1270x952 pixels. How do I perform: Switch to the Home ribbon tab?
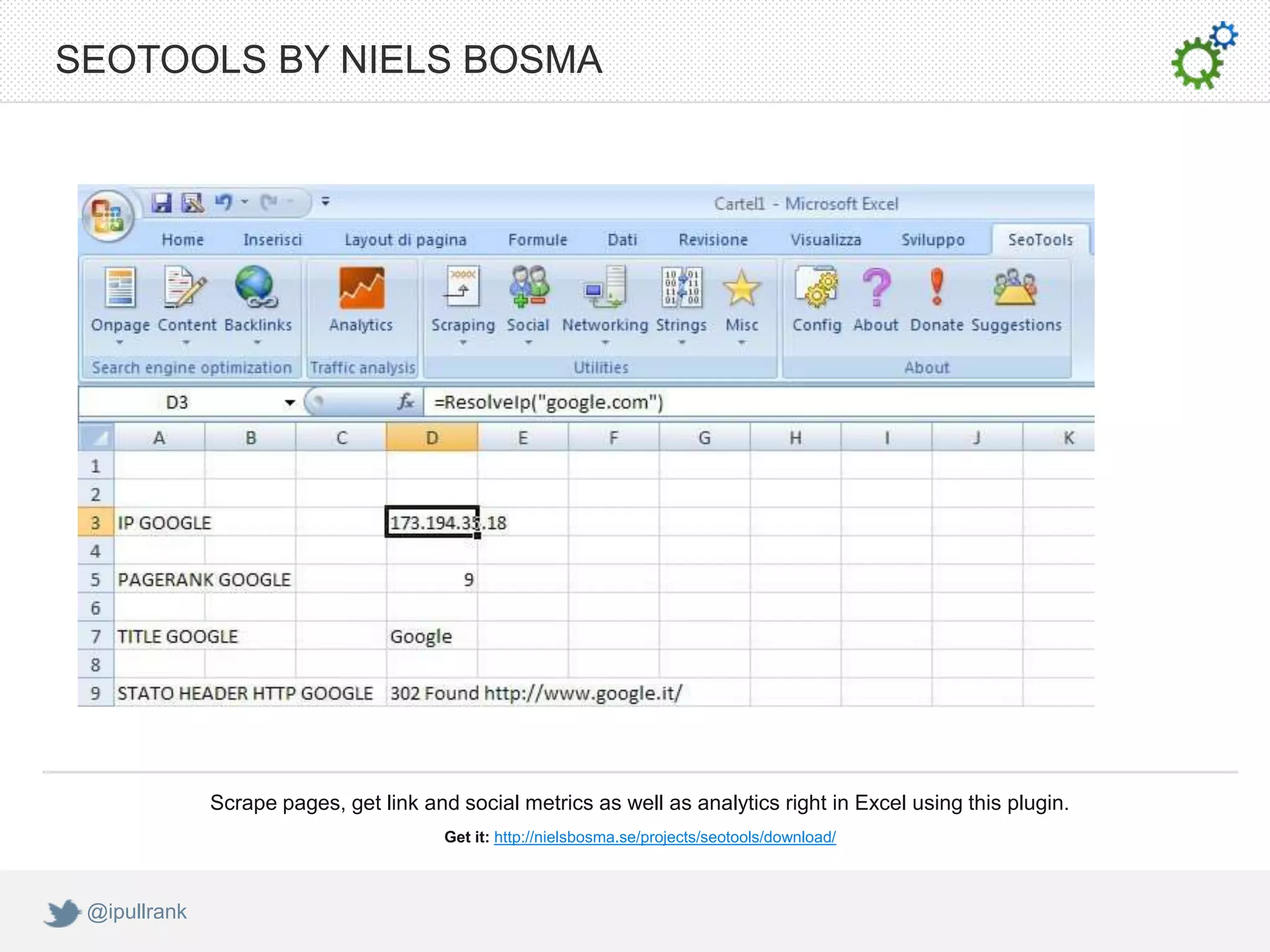click(183, 240)
